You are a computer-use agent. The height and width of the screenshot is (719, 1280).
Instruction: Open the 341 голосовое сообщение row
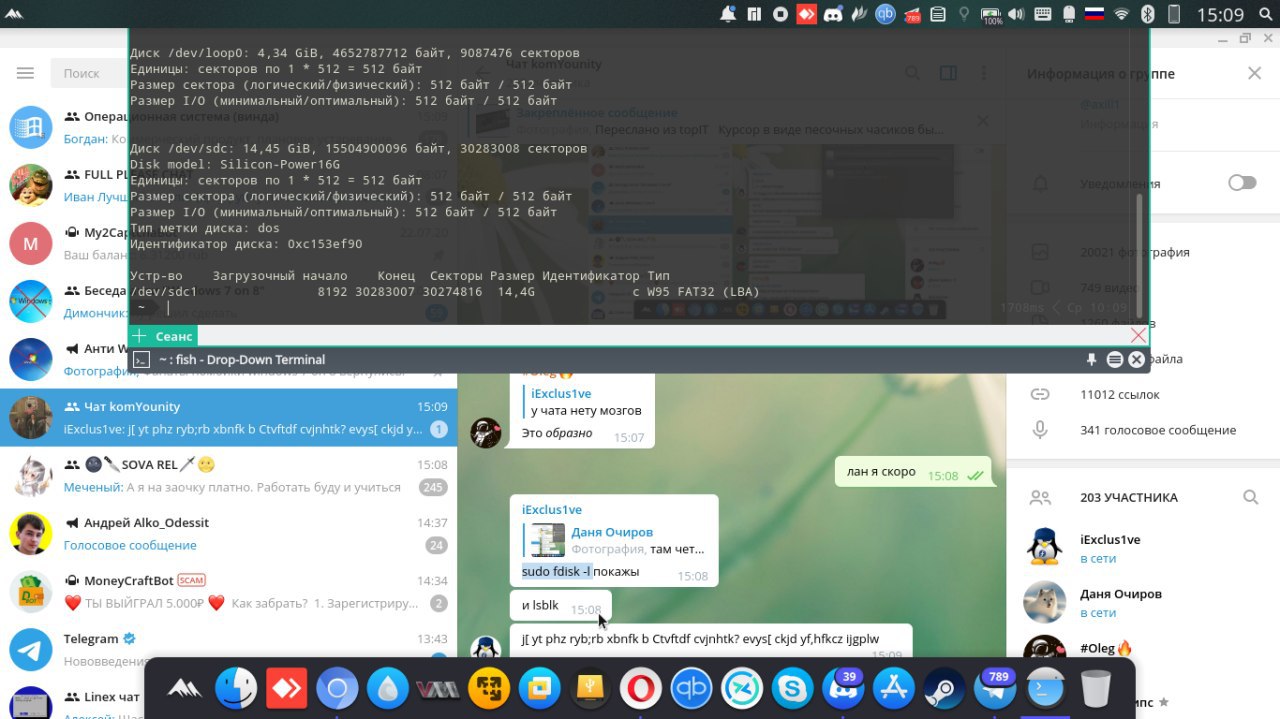click(1143, 430)
